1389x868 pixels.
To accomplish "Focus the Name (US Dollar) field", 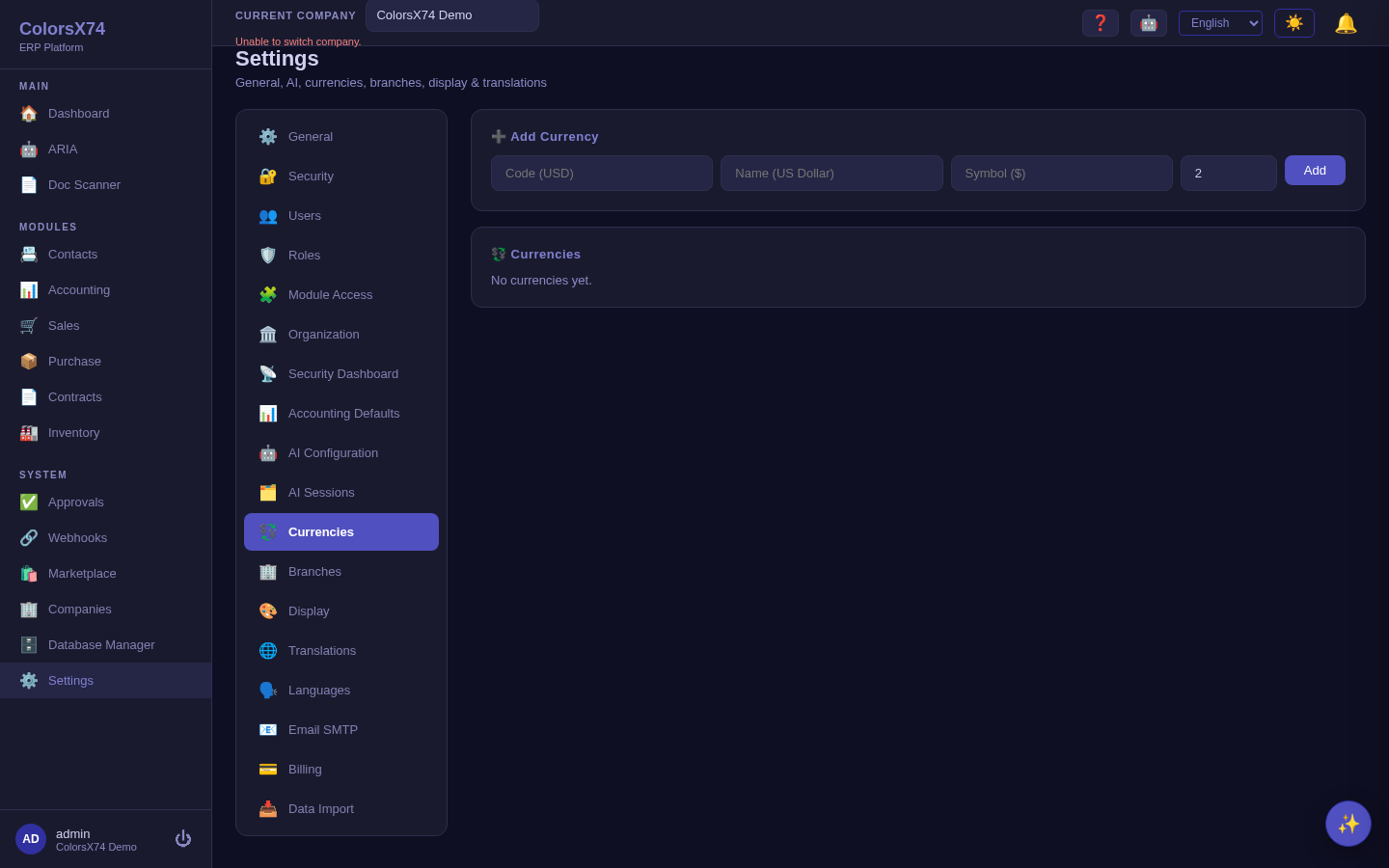I will [831, 174].
